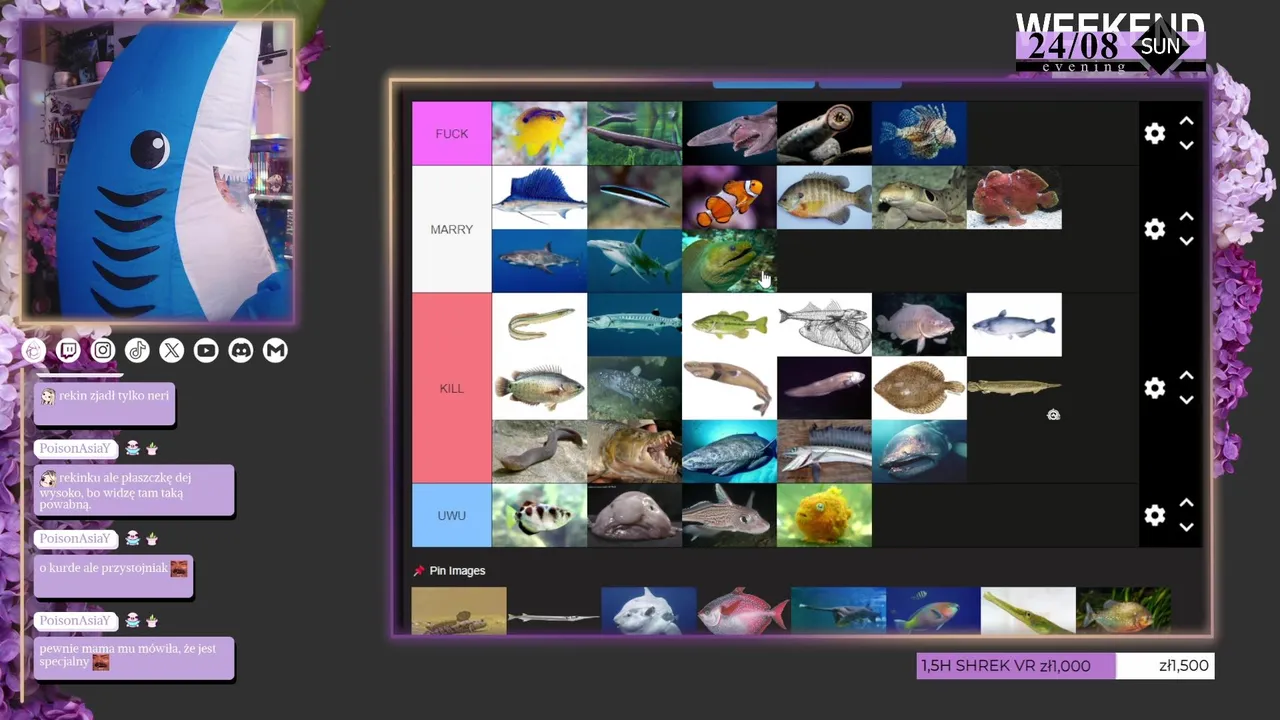Move the KILL tier row down
The image size is (1280, 720).
tap(1186, 400)
